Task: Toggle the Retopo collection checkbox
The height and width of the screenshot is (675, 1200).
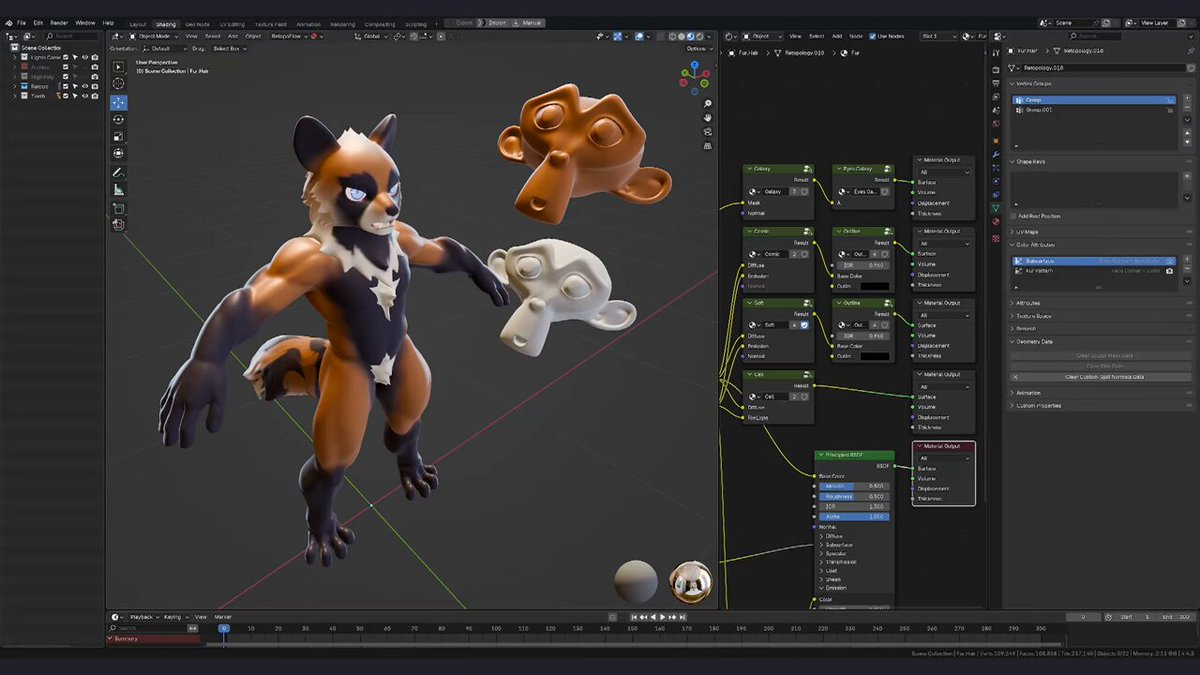Action: coord(66,87)
